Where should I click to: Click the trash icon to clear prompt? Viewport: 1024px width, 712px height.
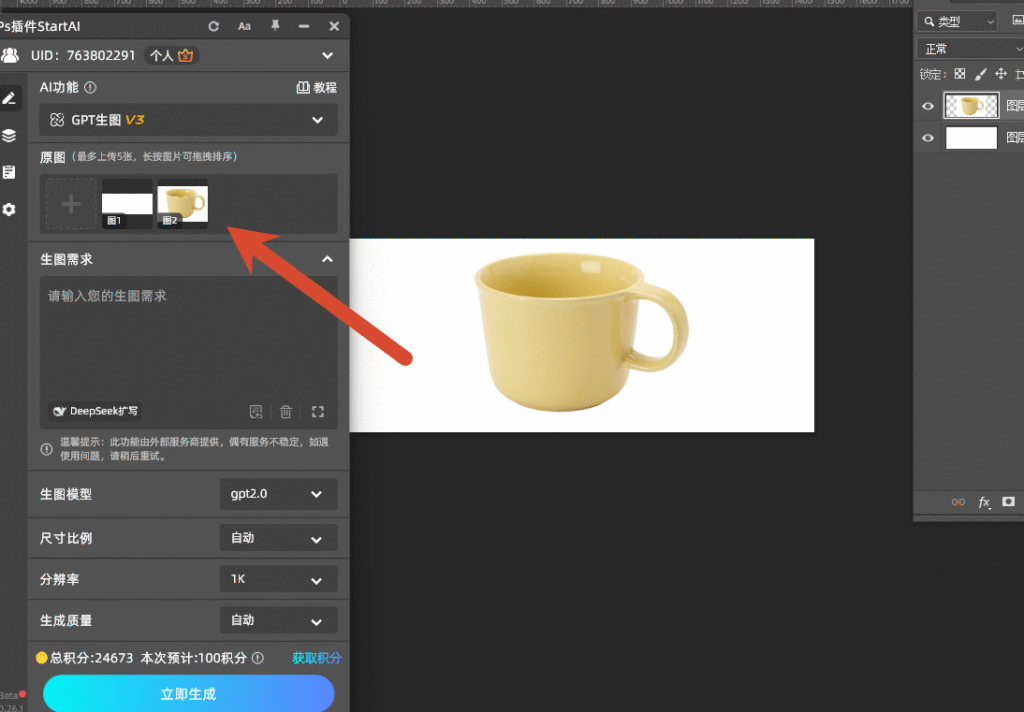(285, 412)
